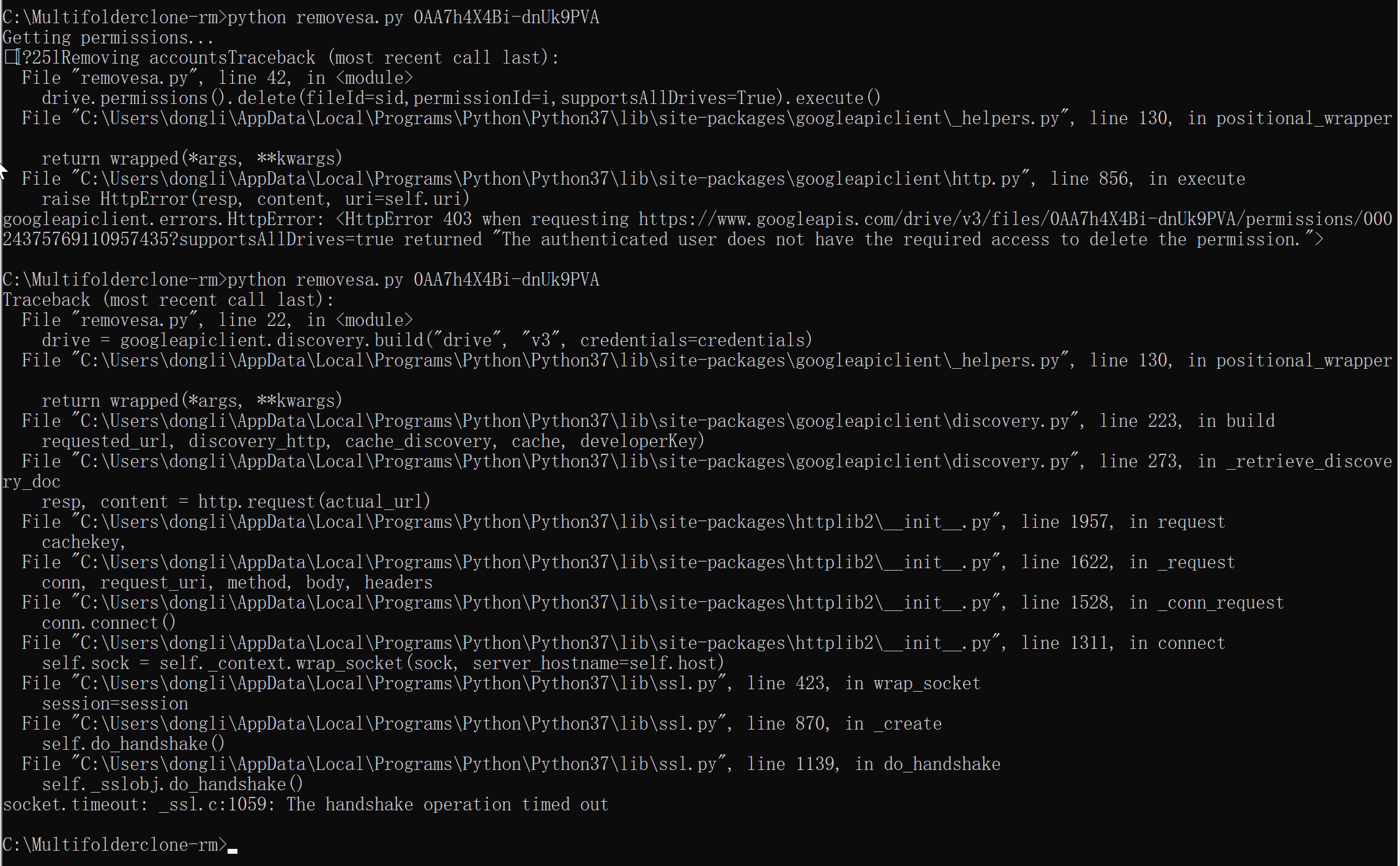This screenshot has width=1400, height=866.
Task: Click the http.request(actual_url) code line
Action: click(x=236, y=502)
